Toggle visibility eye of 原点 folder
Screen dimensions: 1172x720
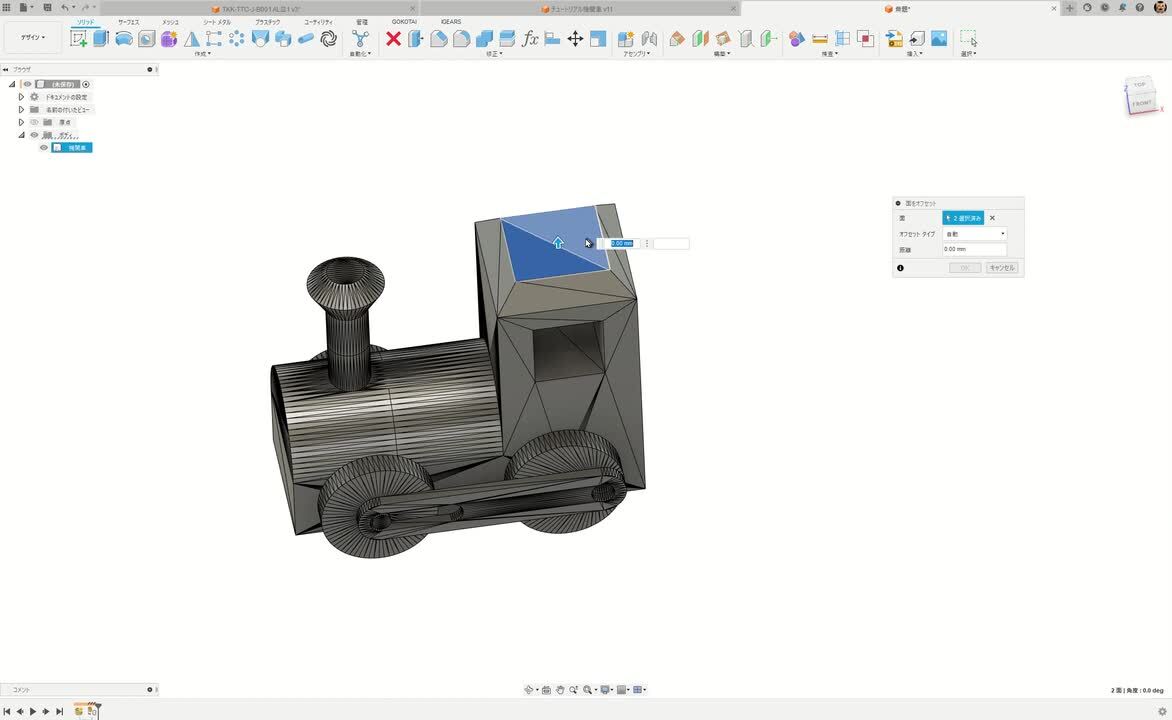[x=34, y=122]
